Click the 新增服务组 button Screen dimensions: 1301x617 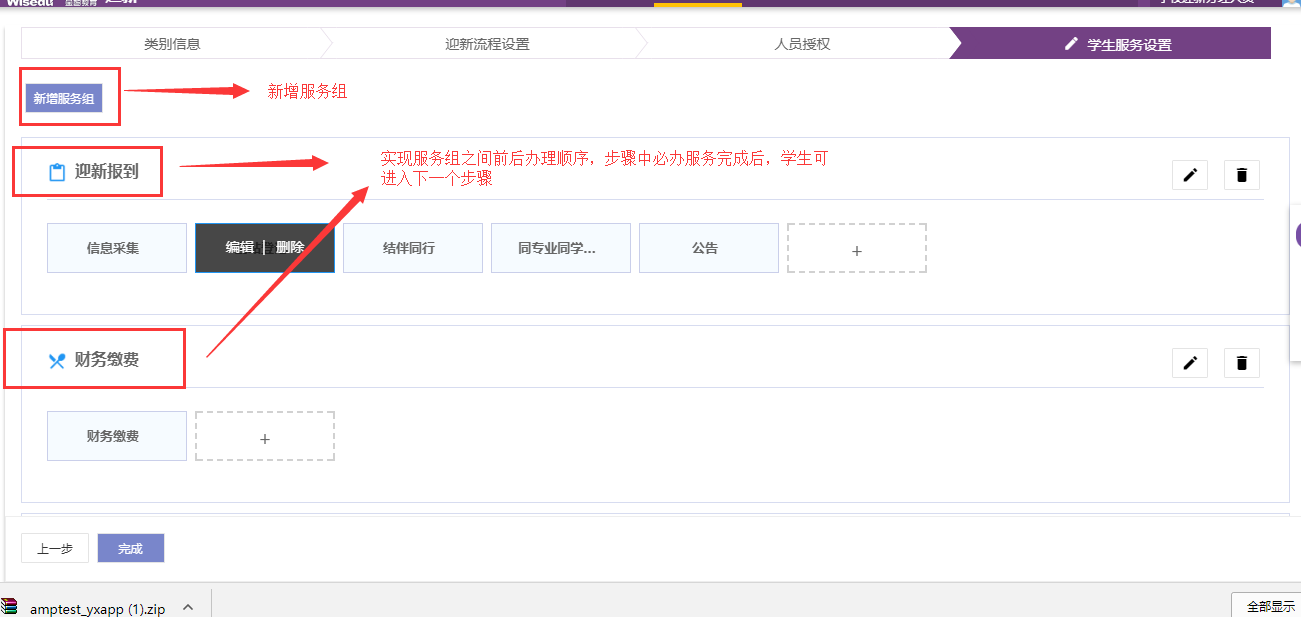(x=64, y=98)
